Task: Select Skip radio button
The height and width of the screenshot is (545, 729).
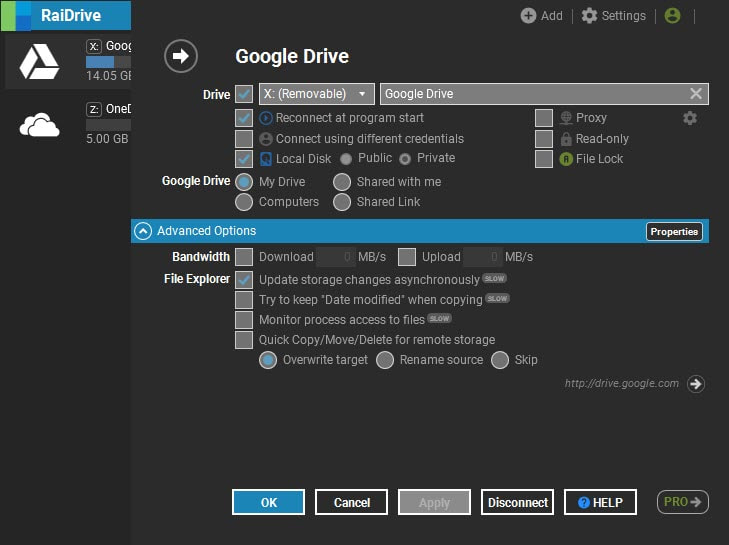Action: [x=500, y=360]
